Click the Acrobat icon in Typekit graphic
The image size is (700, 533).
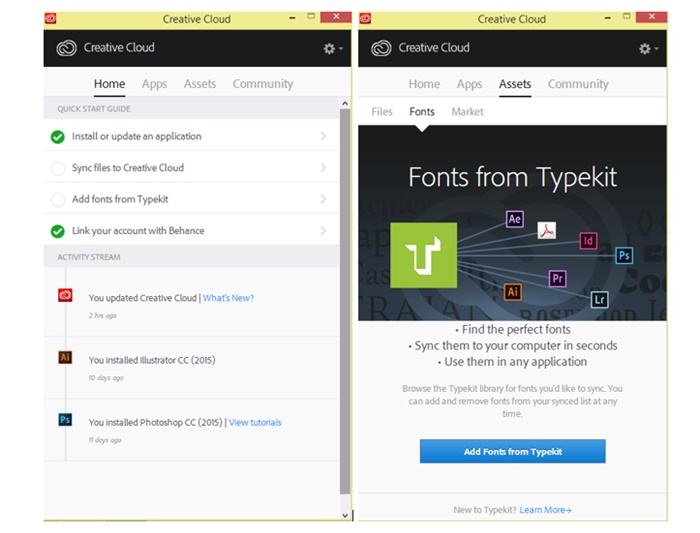[x=546, y=230]
